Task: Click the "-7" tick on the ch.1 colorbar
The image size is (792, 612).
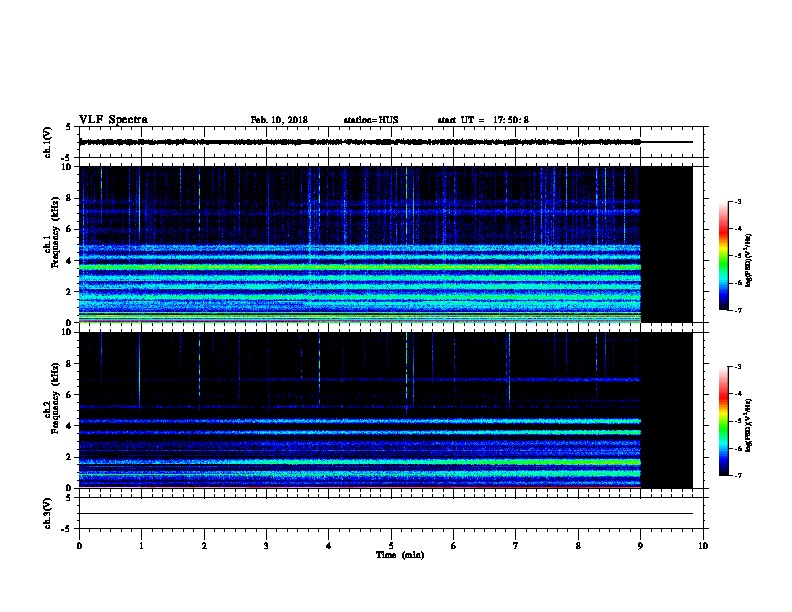Action: (737, 310)
